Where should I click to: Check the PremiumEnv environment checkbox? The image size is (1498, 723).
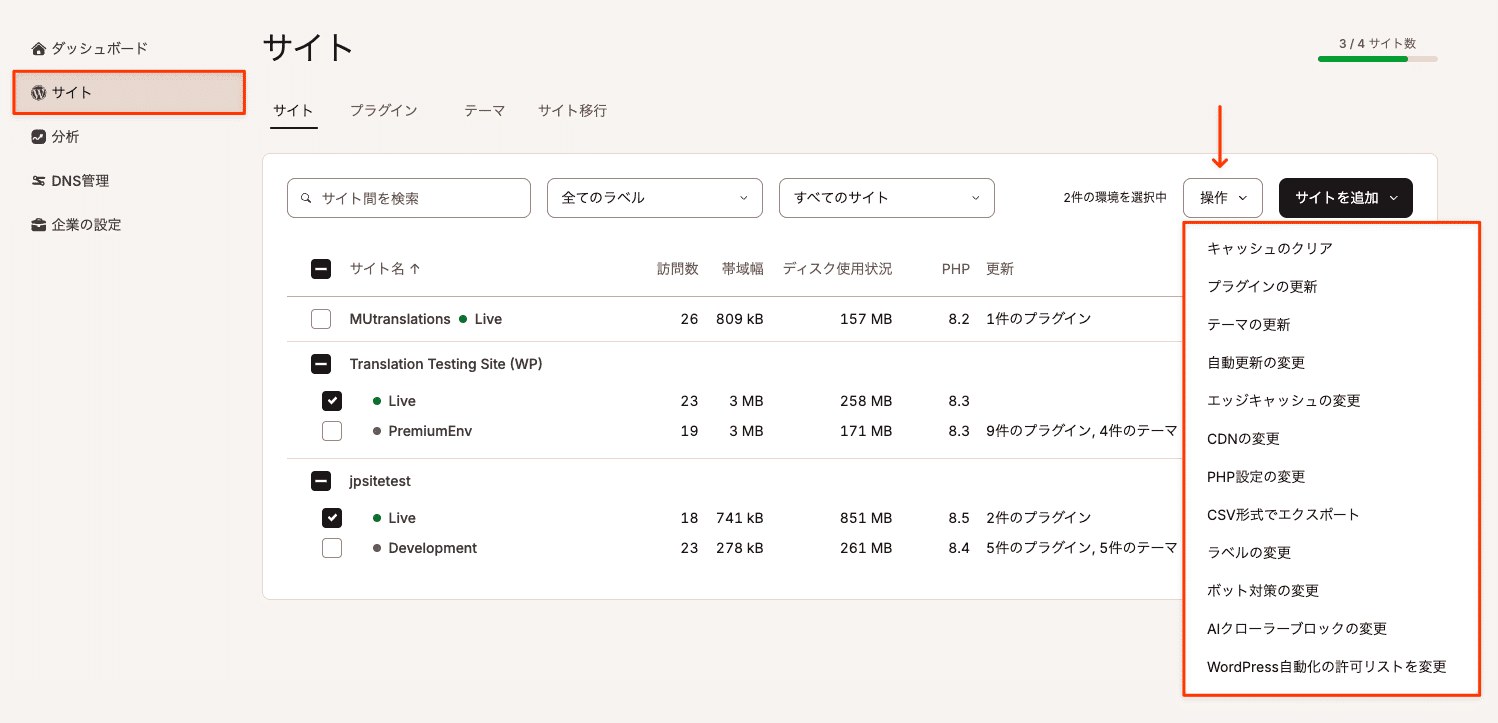tap(332, 431)
